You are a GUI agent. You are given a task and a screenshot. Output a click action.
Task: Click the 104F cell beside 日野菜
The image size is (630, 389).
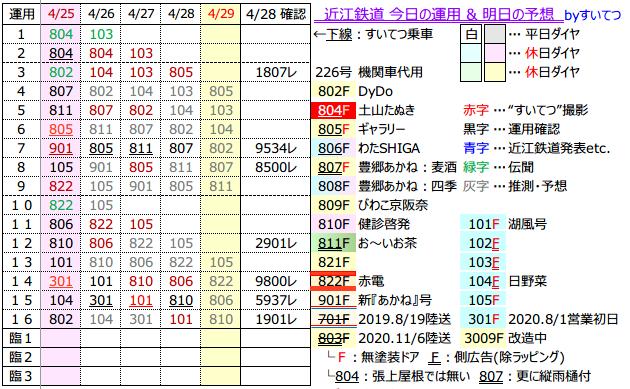pos(483,281)
